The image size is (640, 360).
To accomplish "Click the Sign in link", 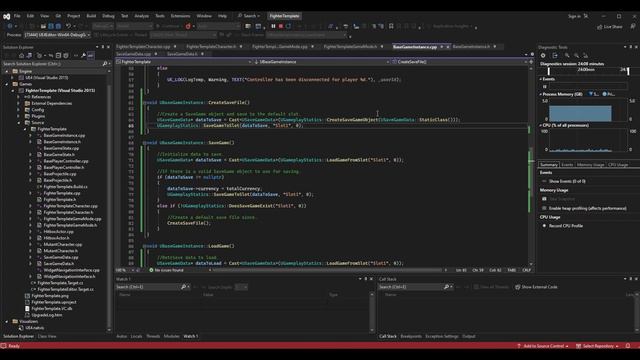I will coord(574,16).
